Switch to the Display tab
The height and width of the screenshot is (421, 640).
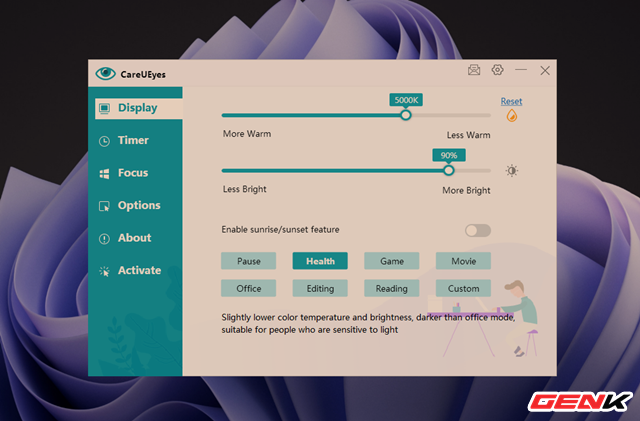pyautogui.click(x=139, y=108)
